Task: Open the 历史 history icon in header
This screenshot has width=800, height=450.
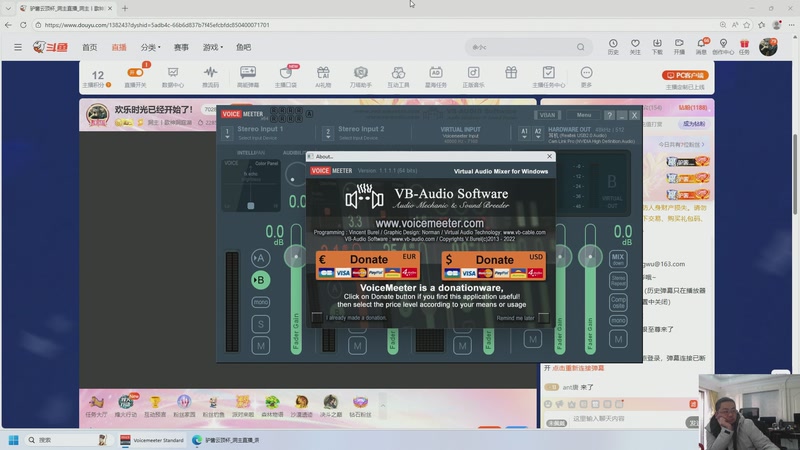Action: click(x=613, y=47)
